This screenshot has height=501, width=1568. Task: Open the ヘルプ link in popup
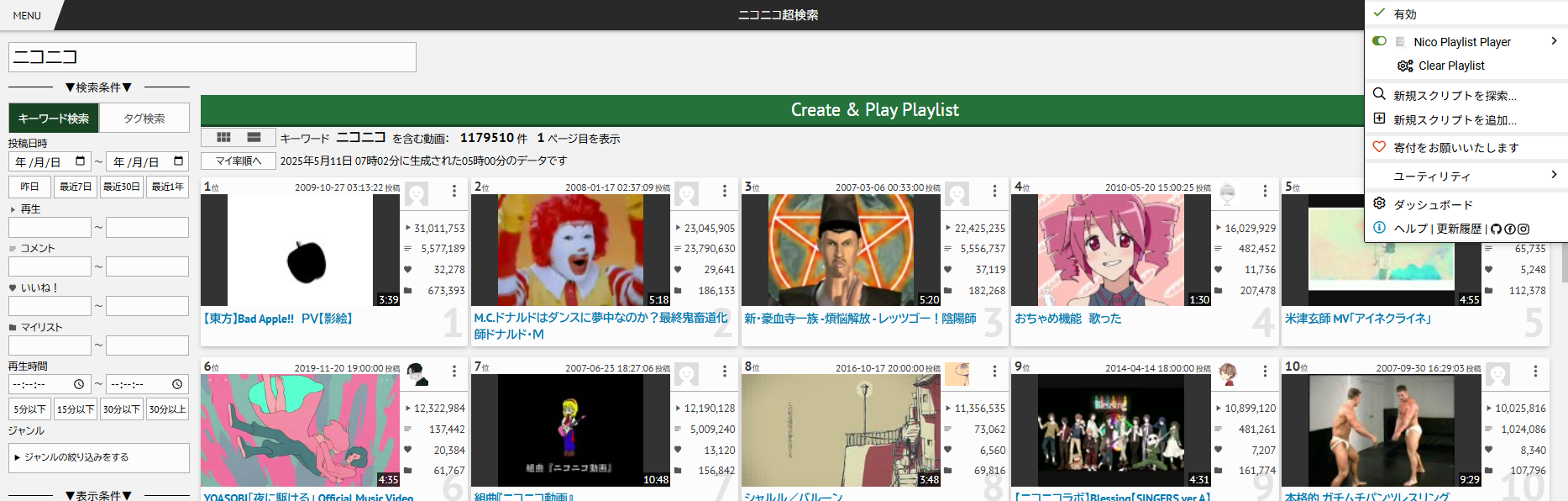1410,229
